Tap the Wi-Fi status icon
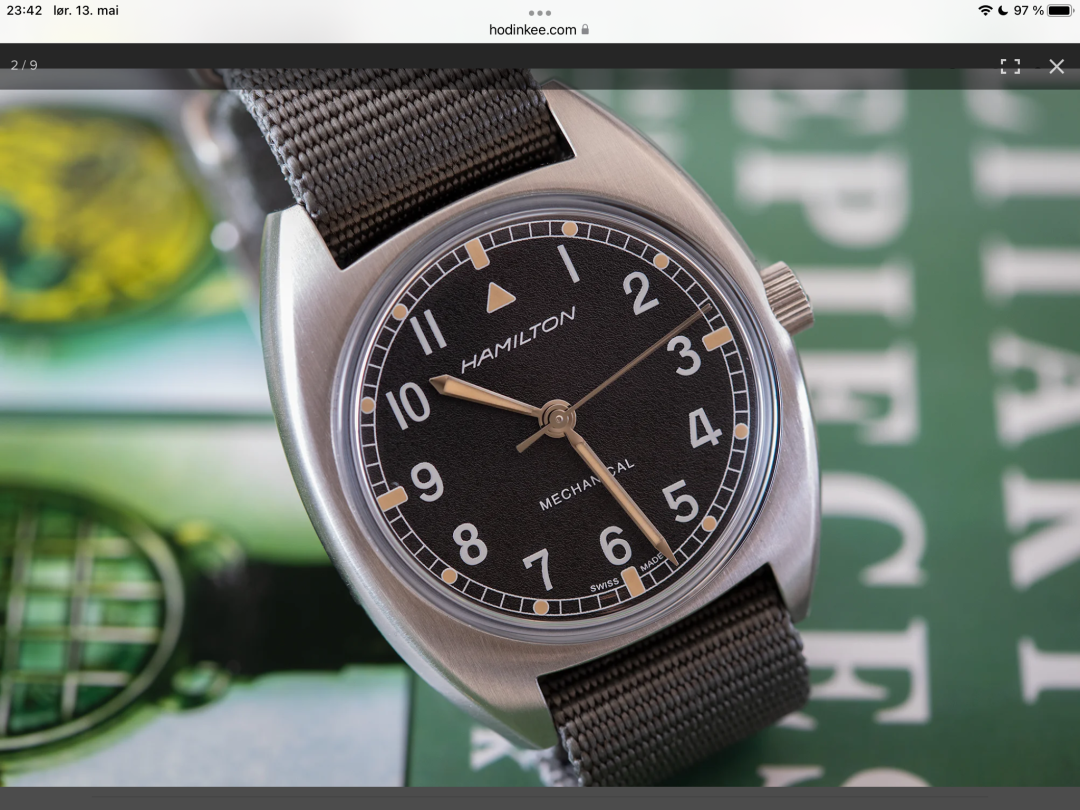 [x=985, y=10]
